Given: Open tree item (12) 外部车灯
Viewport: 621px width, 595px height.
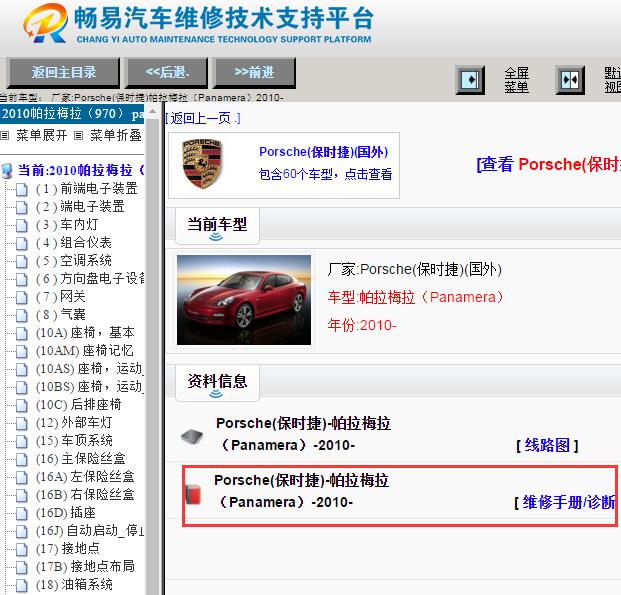Looking at the screenshot, I should 74,423.
